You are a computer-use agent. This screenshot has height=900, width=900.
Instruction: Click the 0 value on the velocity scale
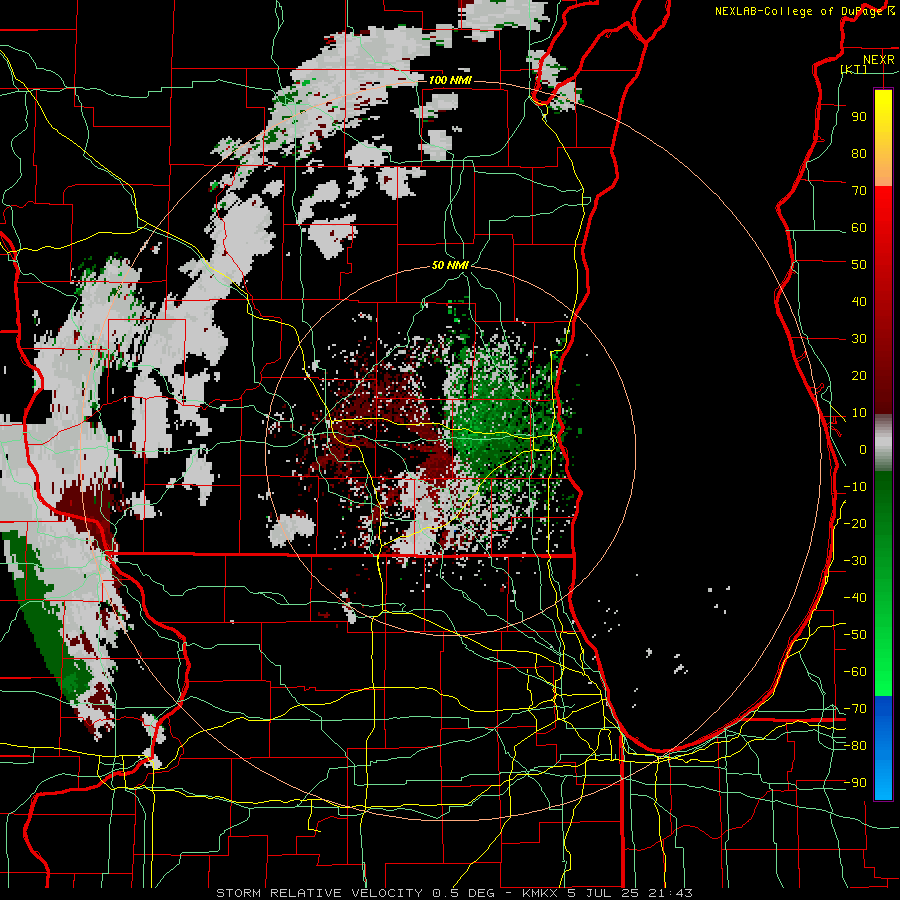[x=863, y=449]
